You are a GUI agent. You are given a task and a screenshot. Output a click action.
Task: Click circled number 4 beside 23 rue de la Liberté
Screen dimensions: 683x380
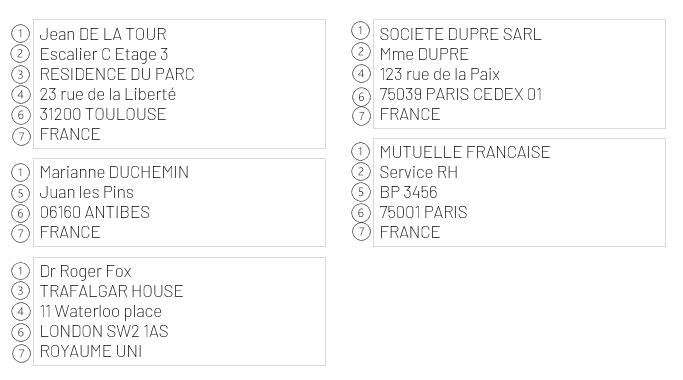(x=20, y=94)
